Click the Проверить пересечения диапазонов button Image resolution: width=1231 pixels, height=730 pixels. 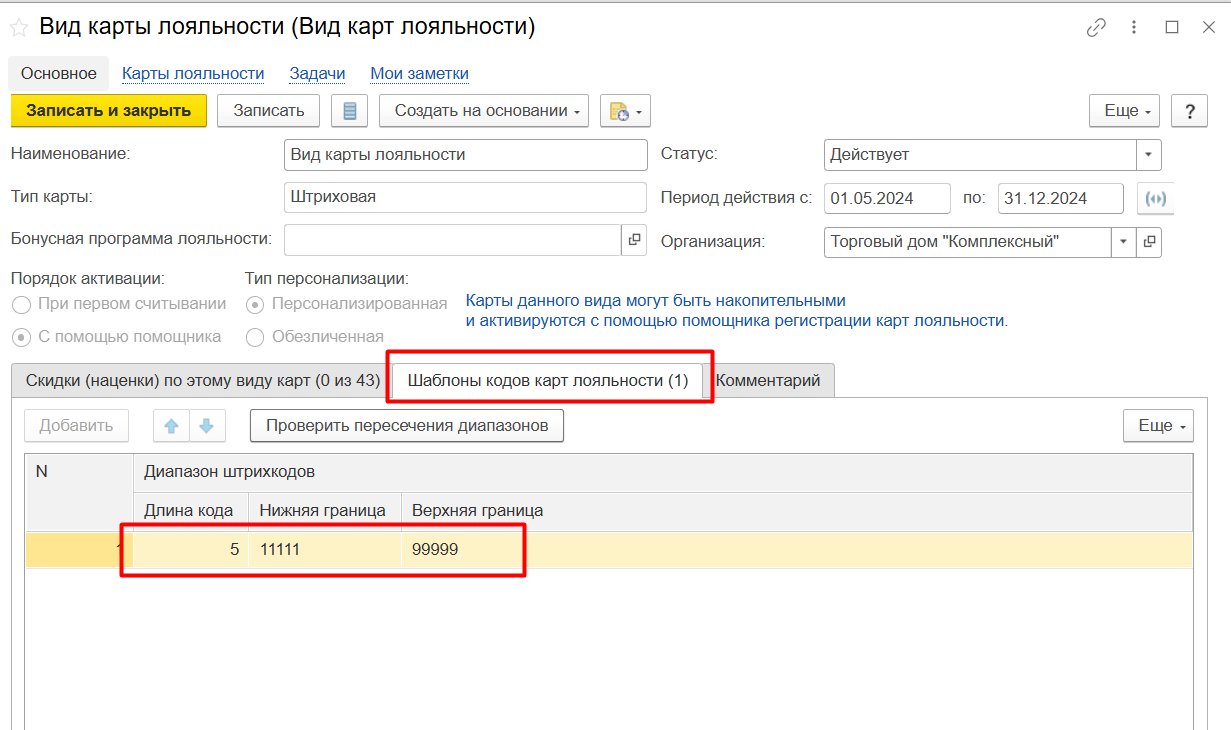406,426
